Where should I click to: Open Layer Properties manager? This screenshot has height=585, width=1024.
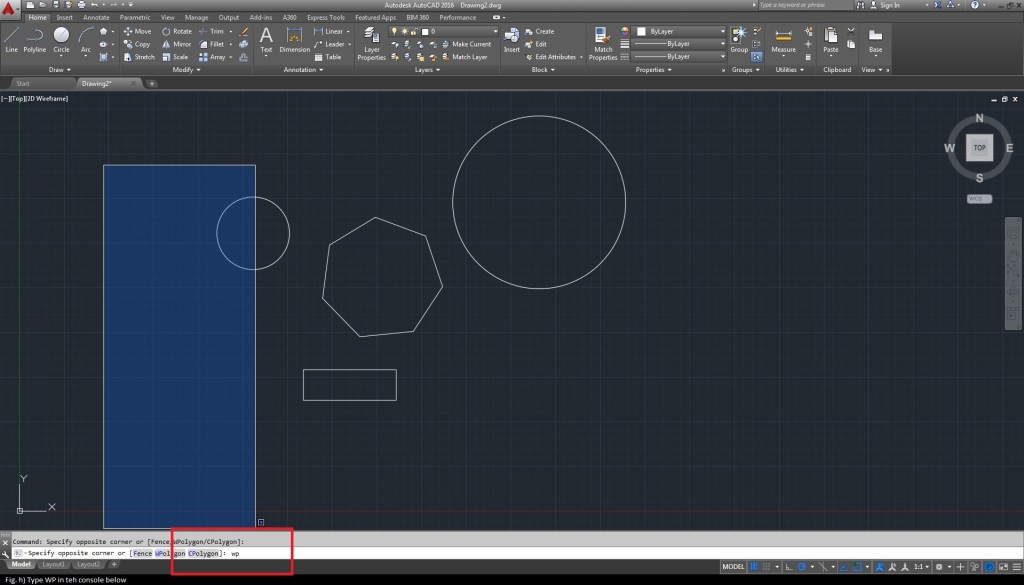[371, 40]
